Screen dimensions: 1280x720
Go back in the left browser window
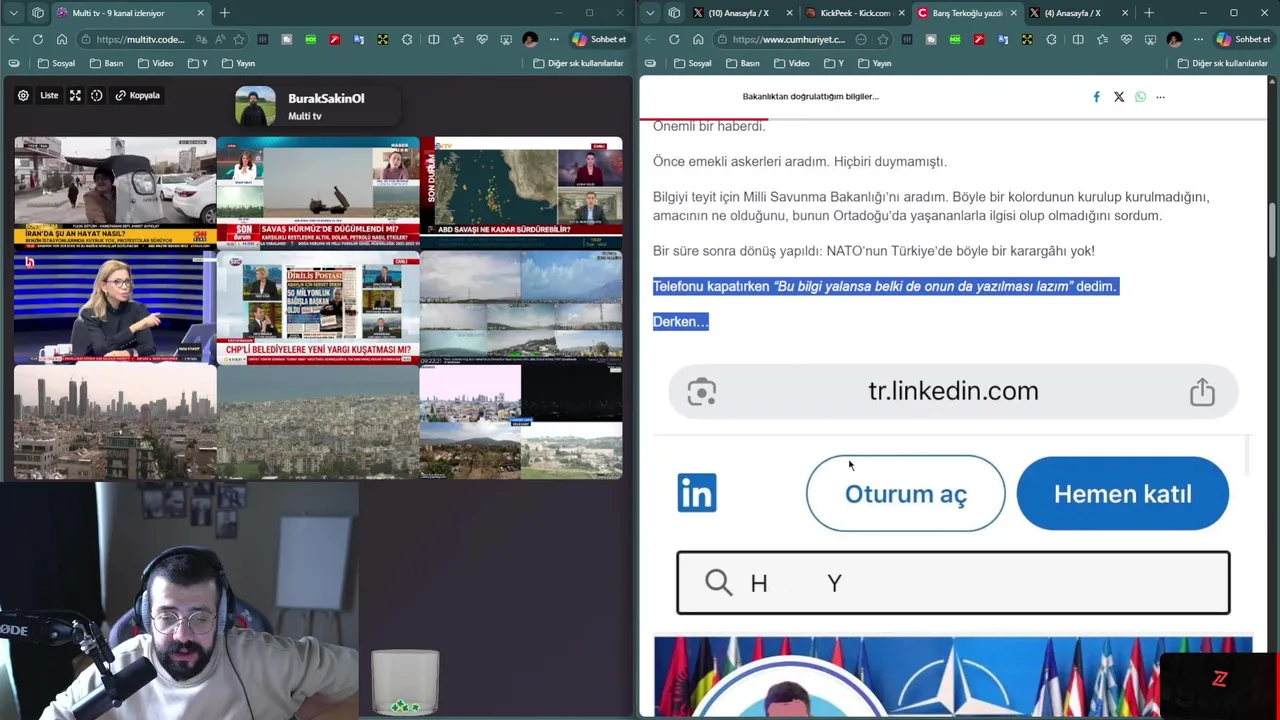pyautogui.click(x=13, y=39)
